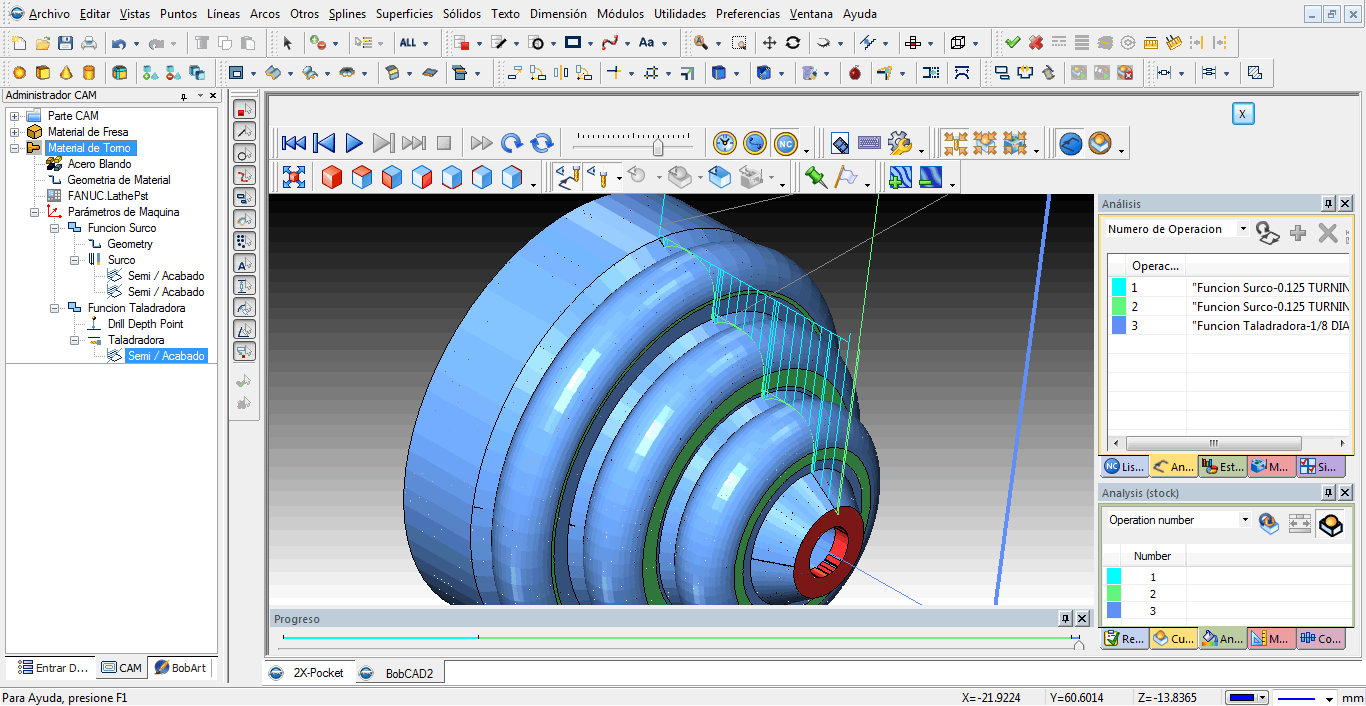
Task: Open the simulation settings gear icon
Action: pyautogui.click(x=900, y=142)
